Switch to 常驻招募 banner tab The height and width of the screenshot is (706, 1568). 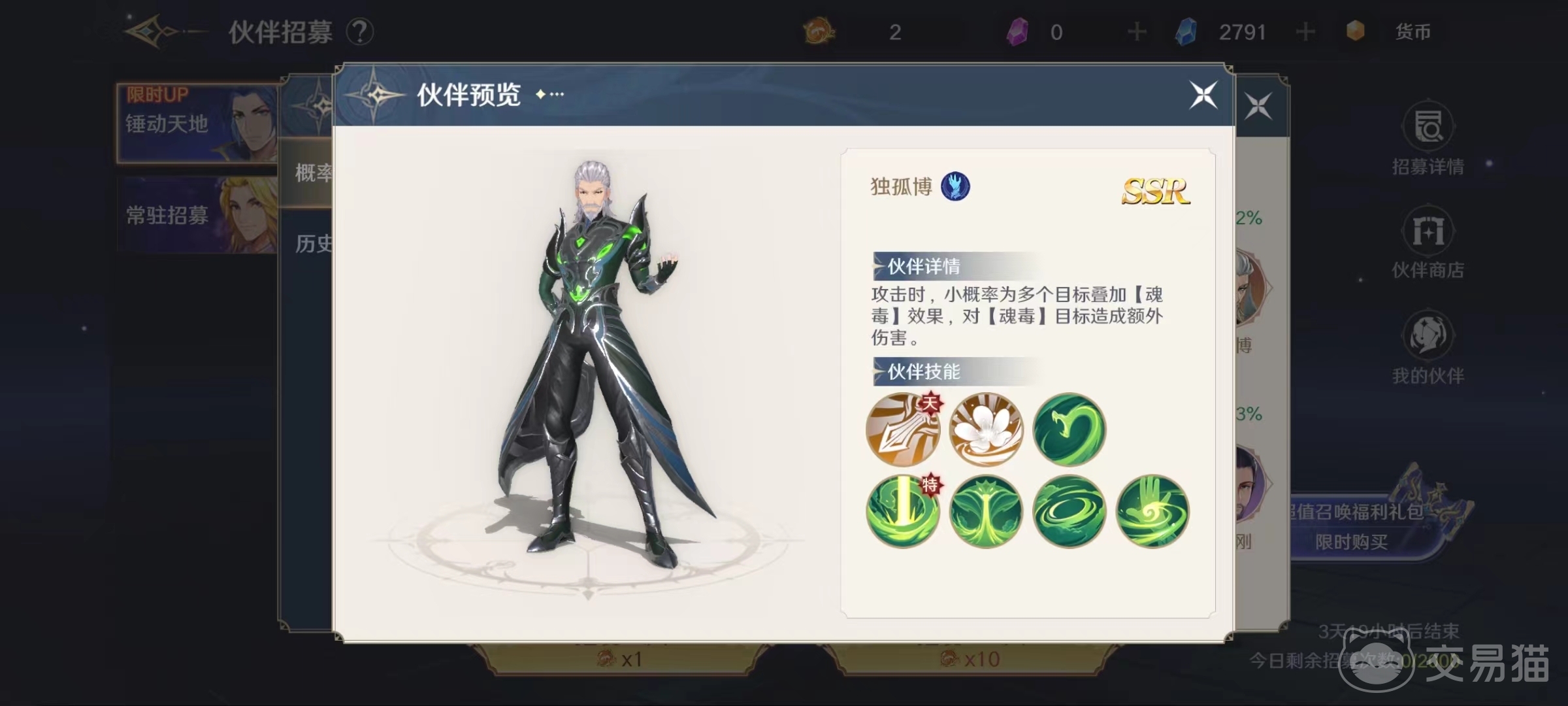(x=197, y=214)
